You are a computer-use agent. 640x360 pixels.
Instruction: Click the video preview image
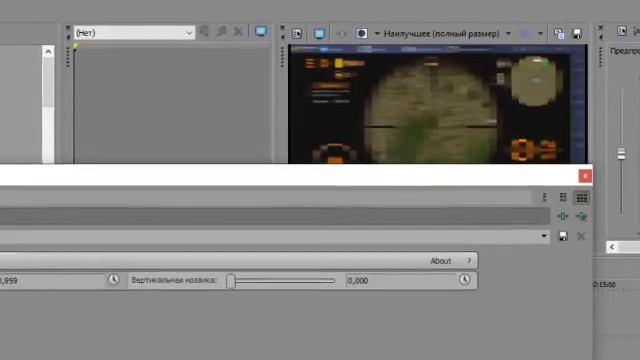[x=438, y=104]
